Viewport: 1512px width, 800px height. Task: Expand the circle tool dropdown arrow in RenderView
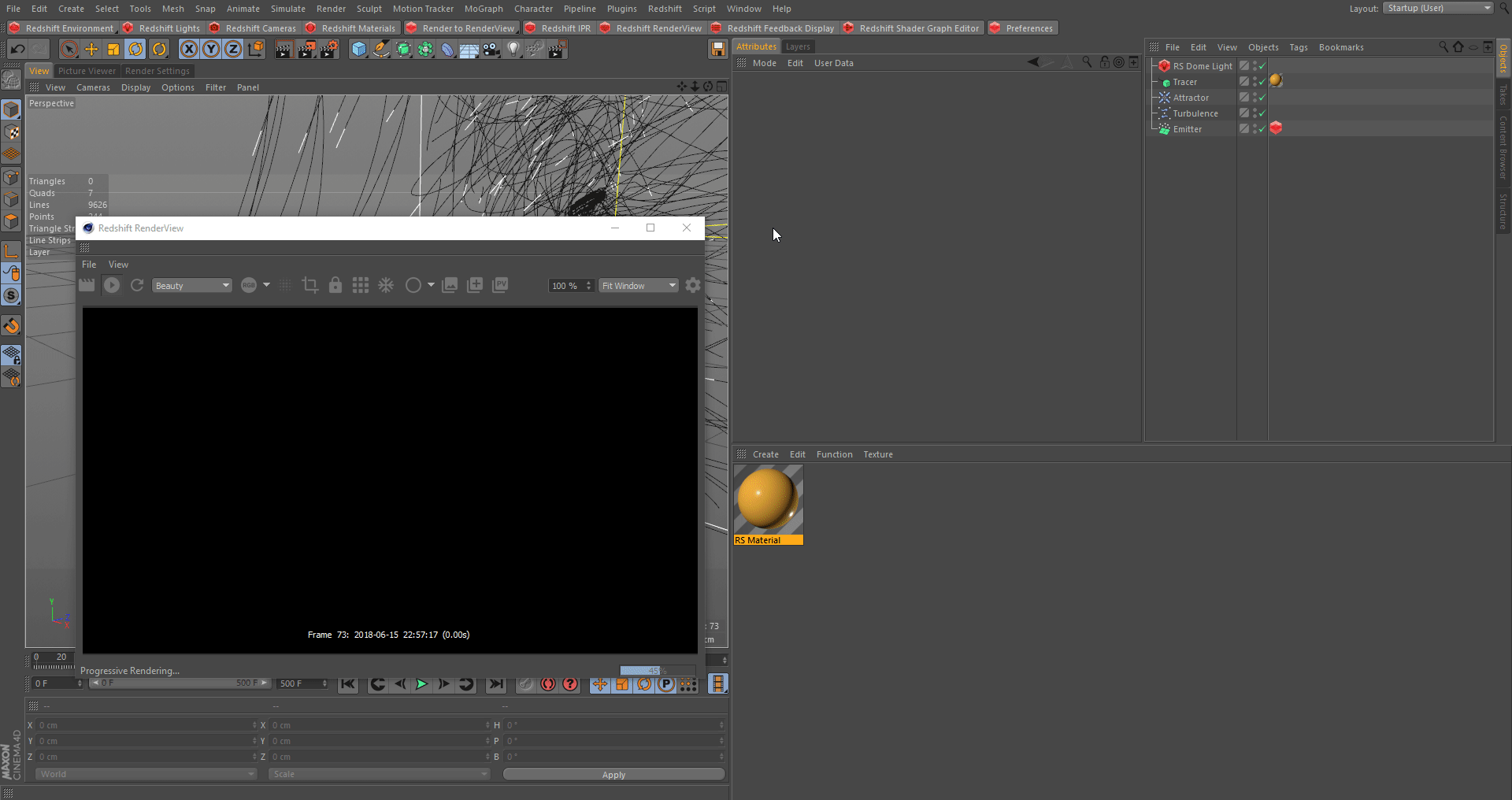(431, 285)
